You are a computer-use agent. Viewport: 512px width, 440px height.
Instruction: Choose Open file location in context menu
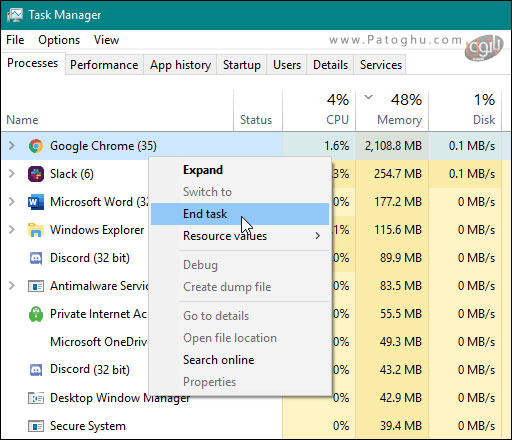pyautogui.click(x=240, y=338)
